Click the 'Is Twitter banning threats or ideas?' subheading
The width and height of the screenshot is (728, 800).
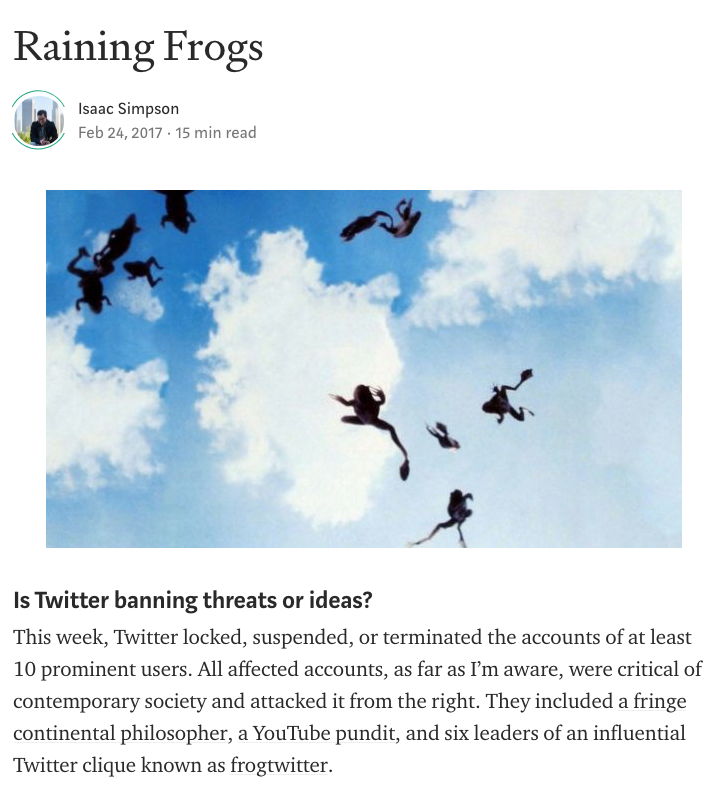point(192,601)
